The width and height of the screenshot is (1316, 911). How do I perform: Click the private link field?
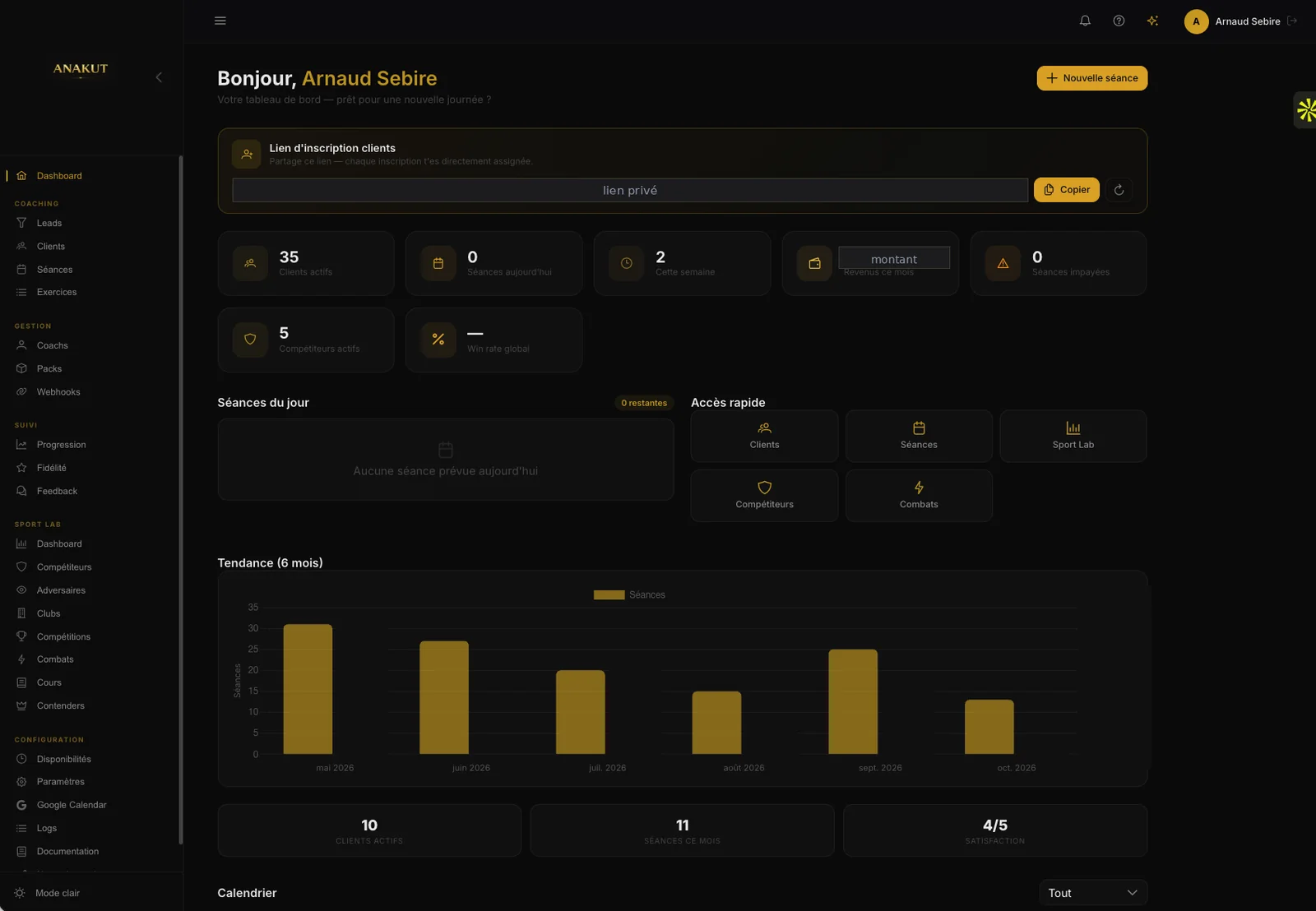pos(630,190)
